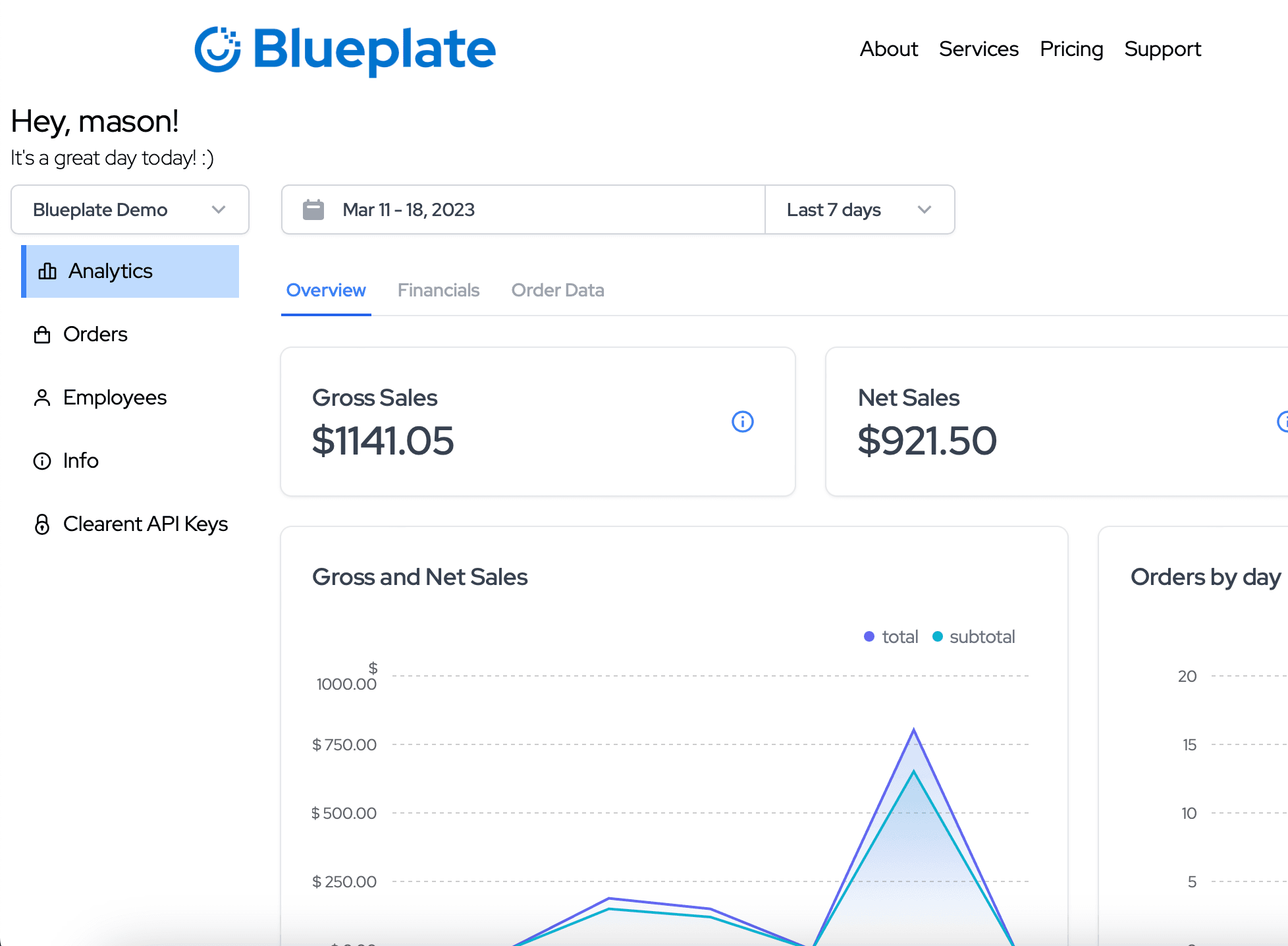1288x946 pixels.
Task: Click the 15 label on Orders axis
Action: click(x=1189, y=744)
